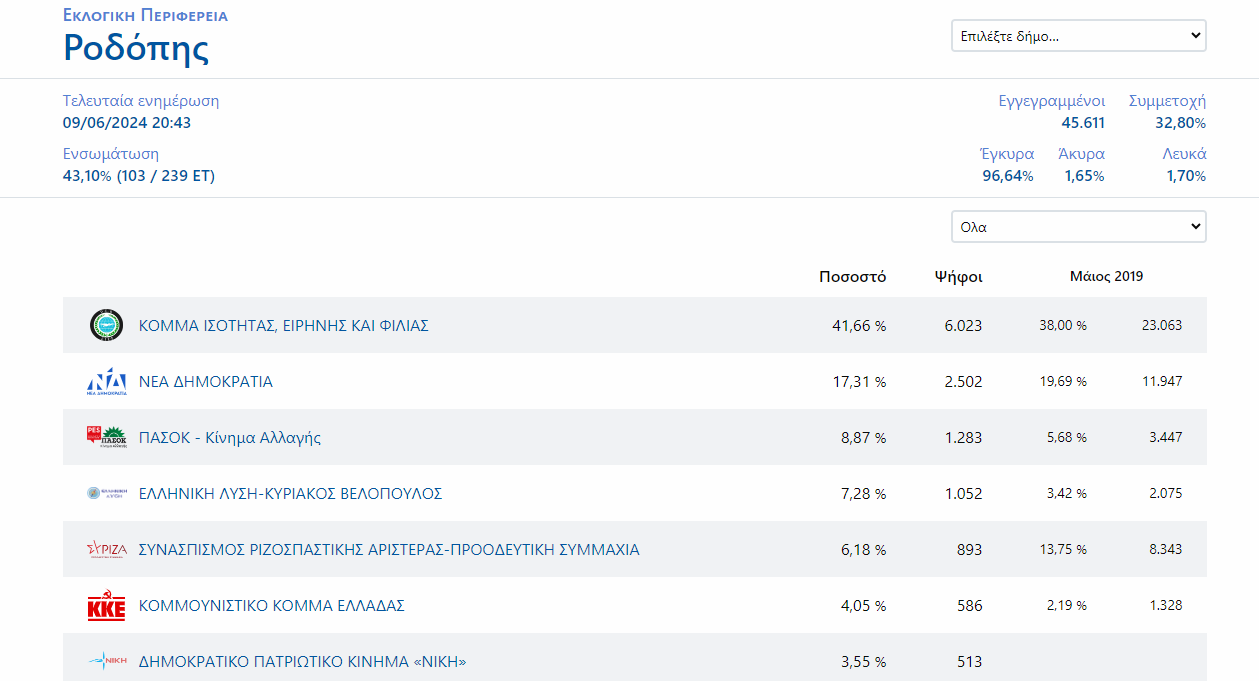Click the ΠΑΣΟΚ party logo
Image resolution: width=1259 pixels, height=681 pixels.
[106, 437]
